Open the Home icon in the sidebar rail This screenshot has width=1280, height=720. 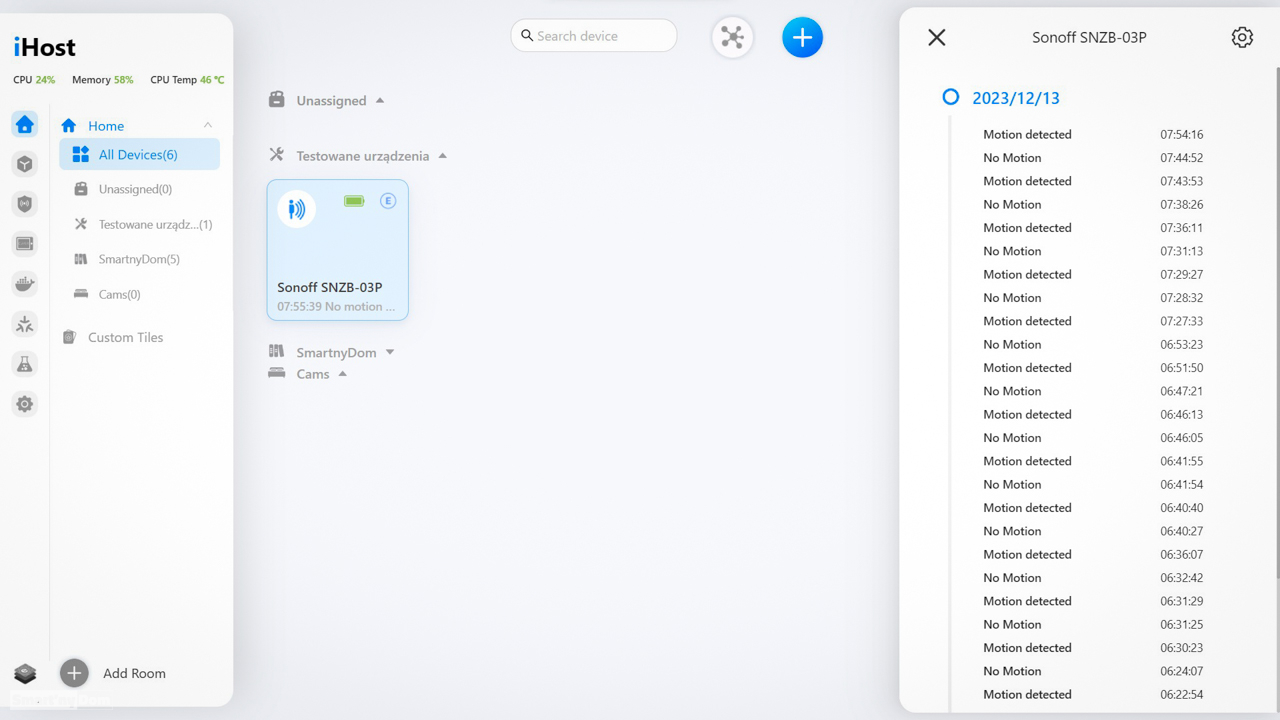click(x=25, y=124)
